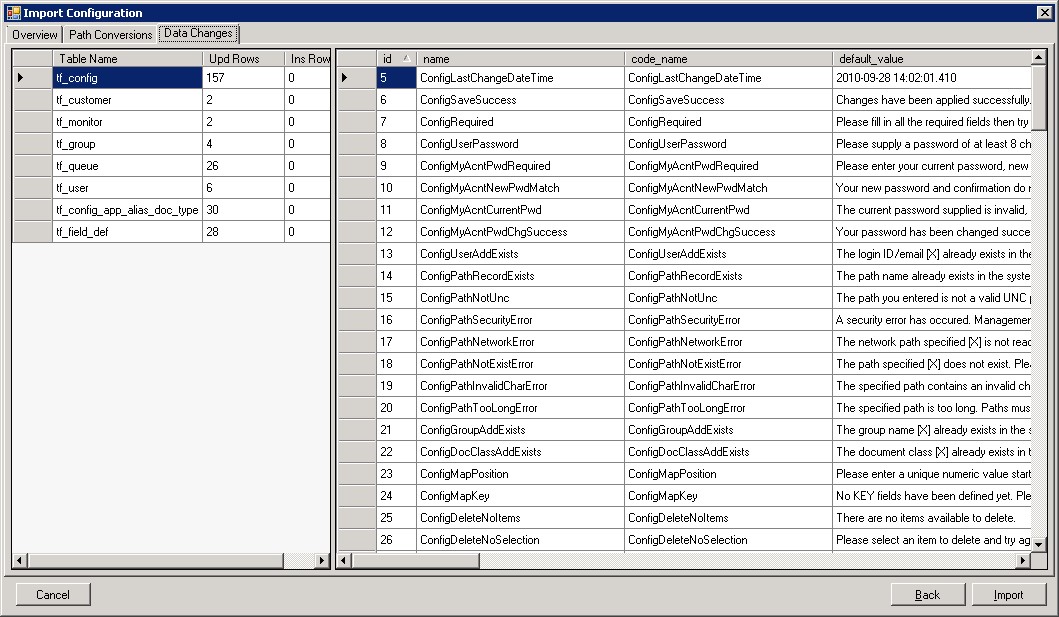Switch to the Overview tab
The width and height of the screenshot is (1059, 617).
(34, 33)
